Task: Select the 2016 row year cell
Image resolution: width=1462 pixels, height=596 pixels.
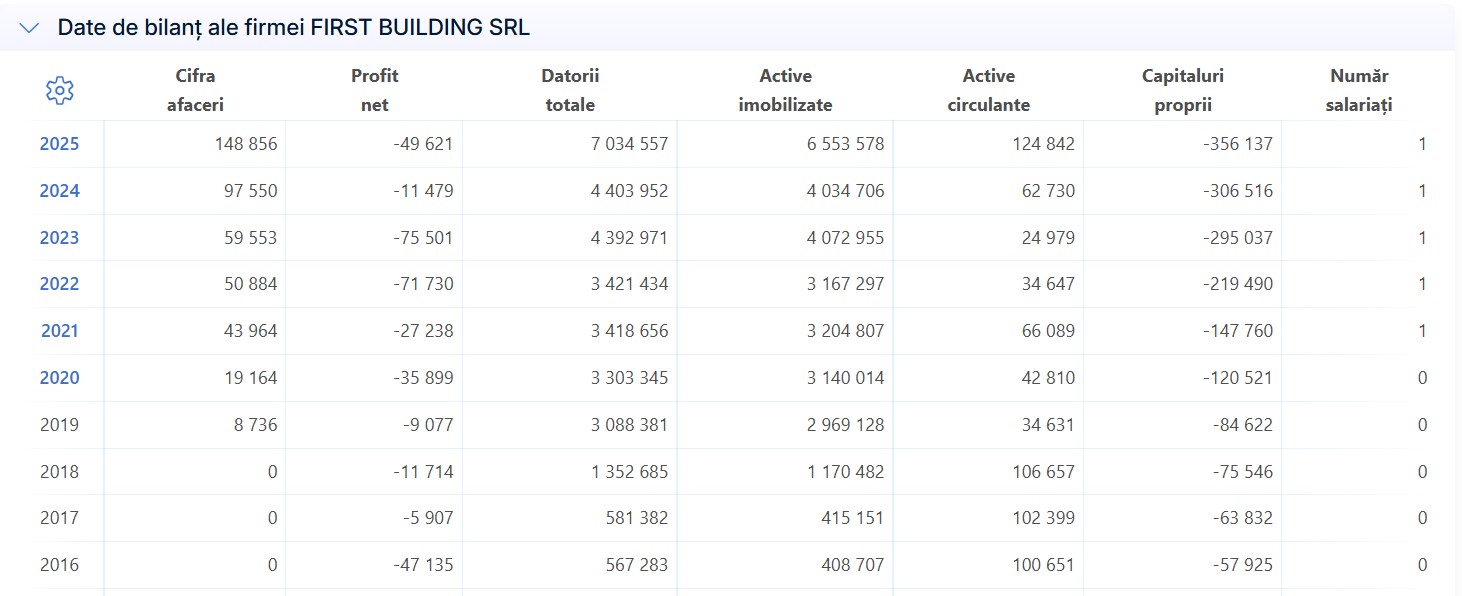Action: pyautogui.click(x=59, y=565)
